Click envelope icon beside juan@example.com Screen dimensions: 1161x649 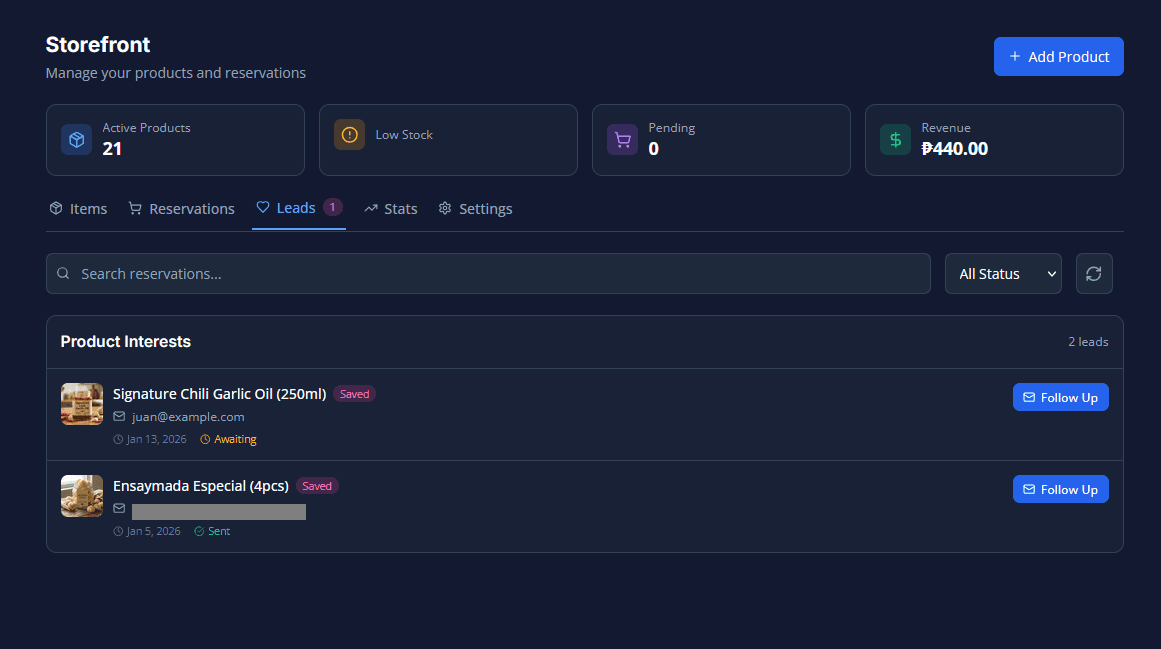(x=119, y=417)
